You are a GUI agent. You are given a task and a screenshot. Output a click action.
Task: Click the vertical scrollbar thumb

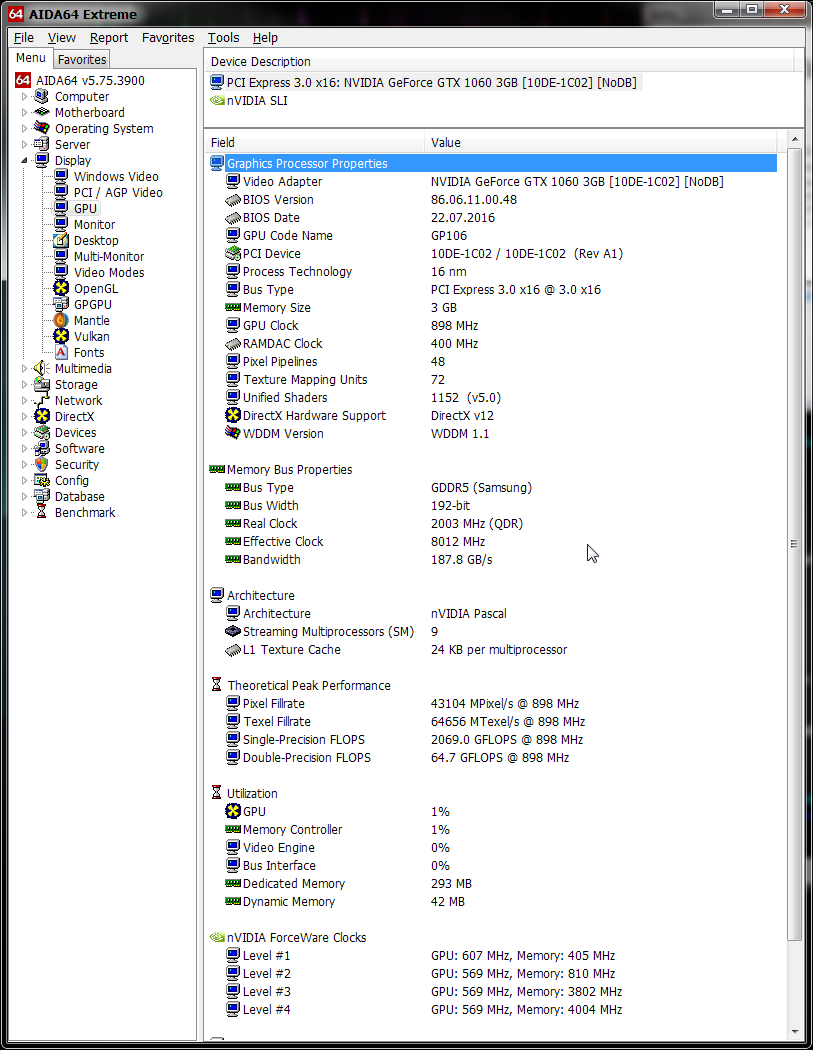pyautogui.click(x=795, y=544)
